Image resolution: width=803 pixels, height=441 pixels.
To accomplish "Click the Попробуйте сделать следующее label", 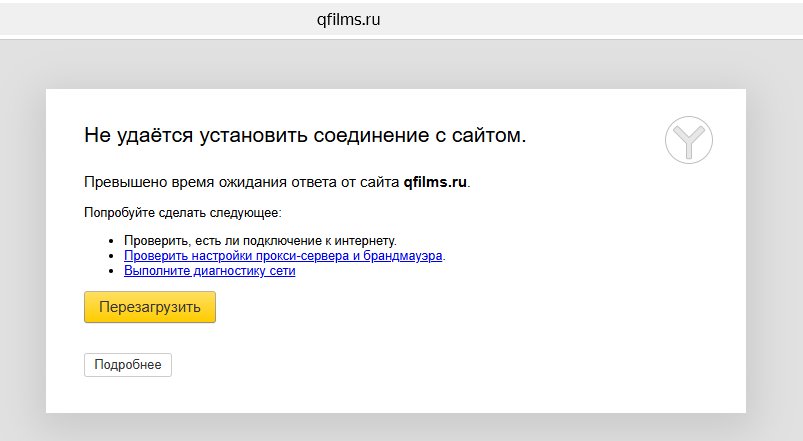I will (x=183, y=213).
